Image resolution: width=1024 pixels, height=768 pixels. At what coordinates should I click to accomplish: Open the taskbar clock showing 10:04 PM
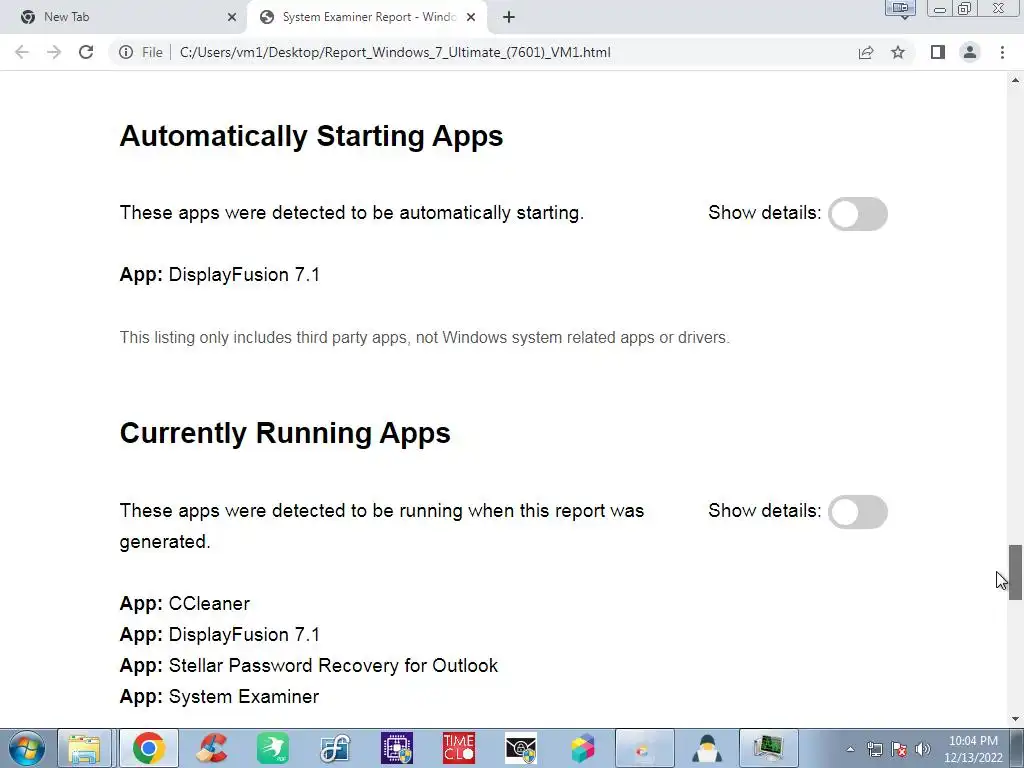(x=973, y=749)
